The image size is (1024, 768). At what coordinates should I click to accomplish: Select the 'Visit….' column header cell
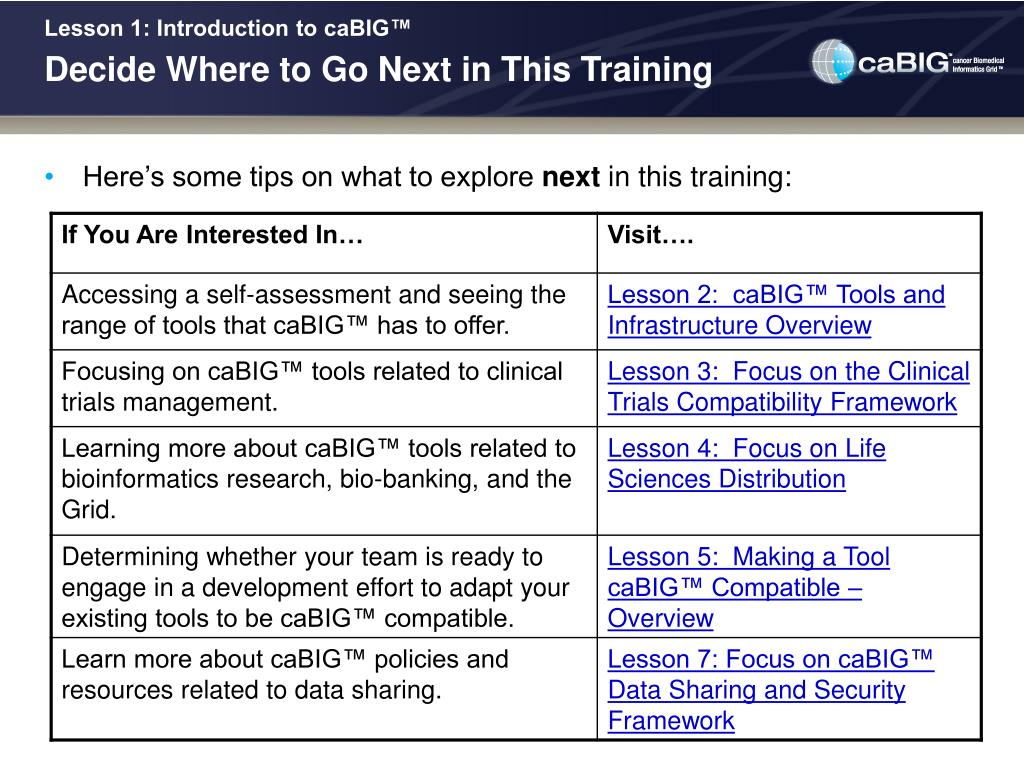point(789,243)
